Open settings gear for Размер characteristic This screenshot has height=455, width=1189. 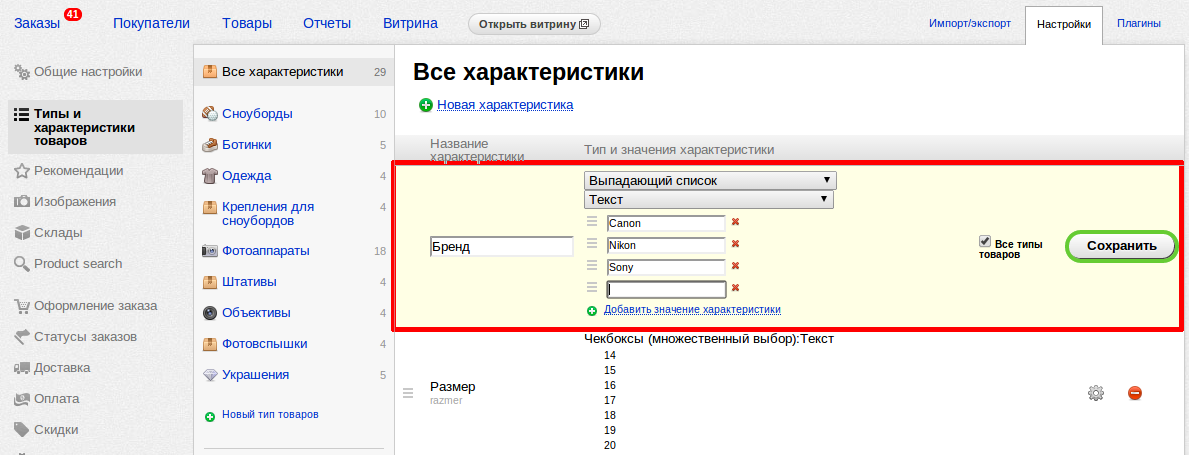(x=1095, y=393)
